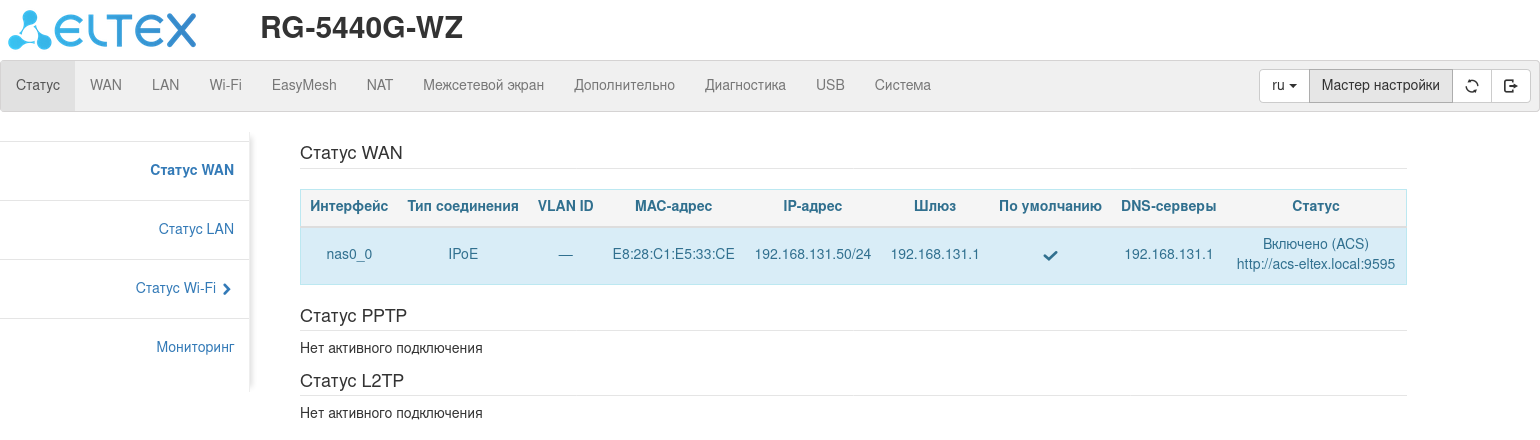
Task: Open the USB tab
Action: coord(830,86)
